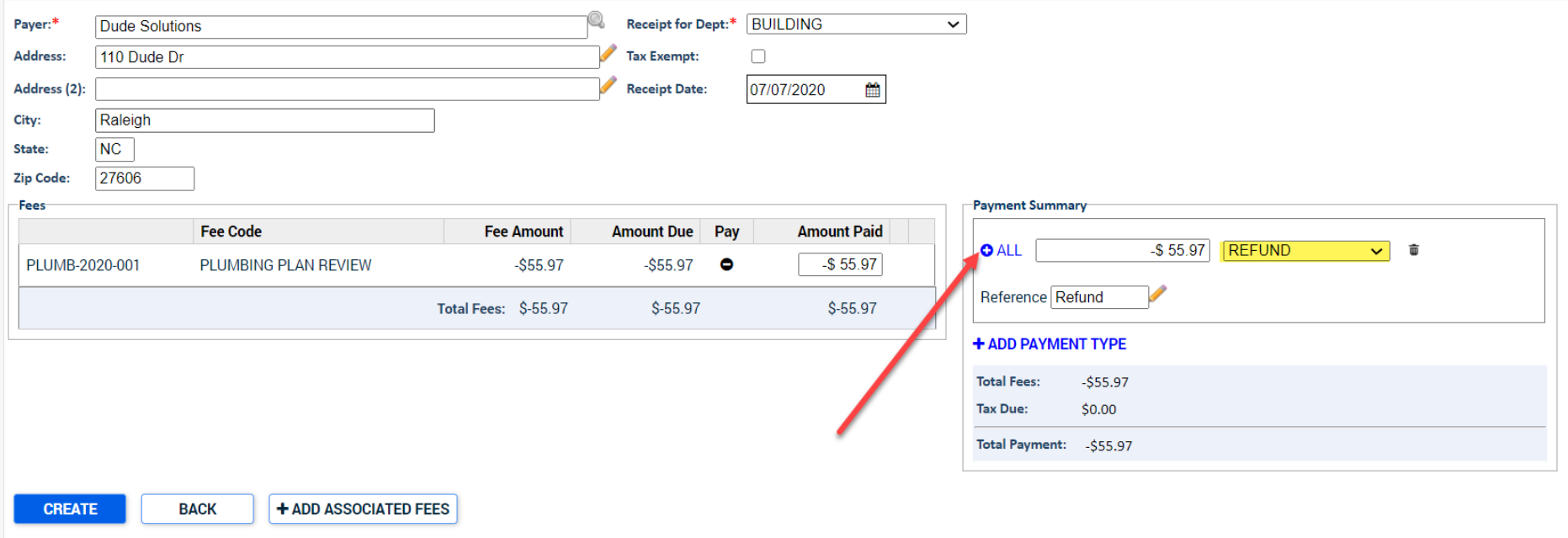The width and height of the screenshot is (1568, 538).
Task: Click BACK button
Action: 197,509
